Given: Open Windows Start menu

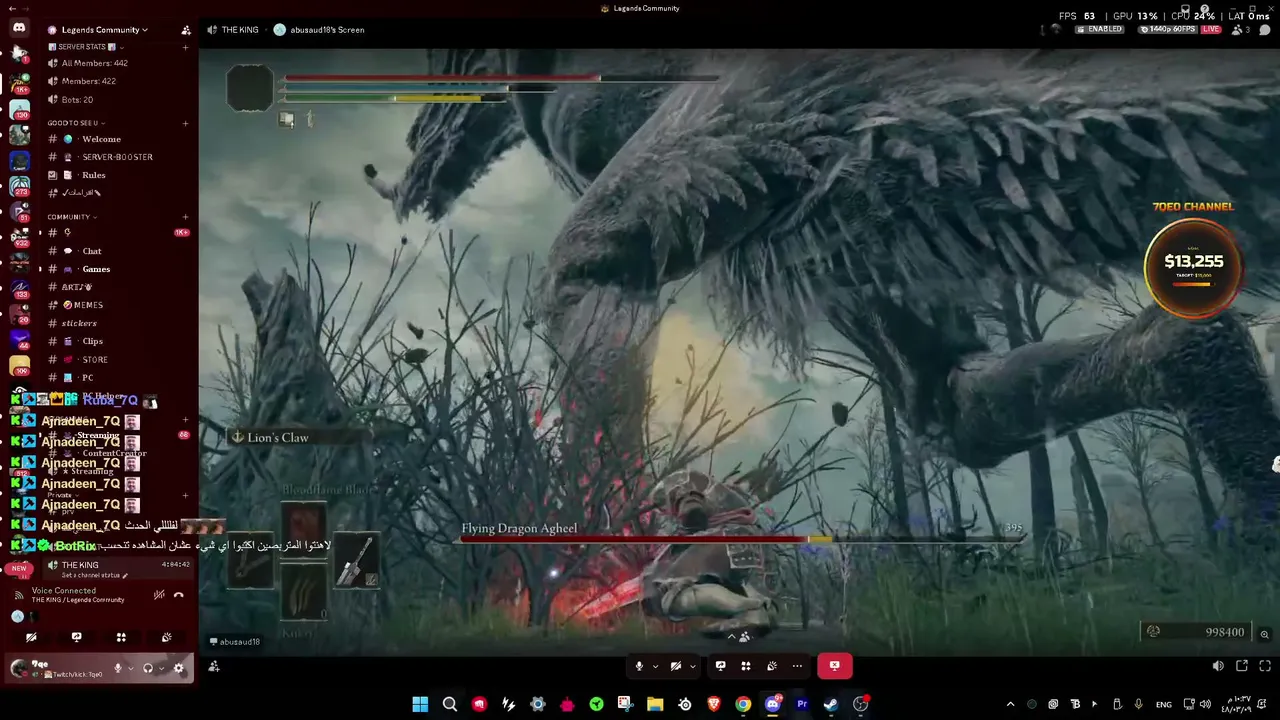Looking at the screenshot, I should click(x=420, y=704).
